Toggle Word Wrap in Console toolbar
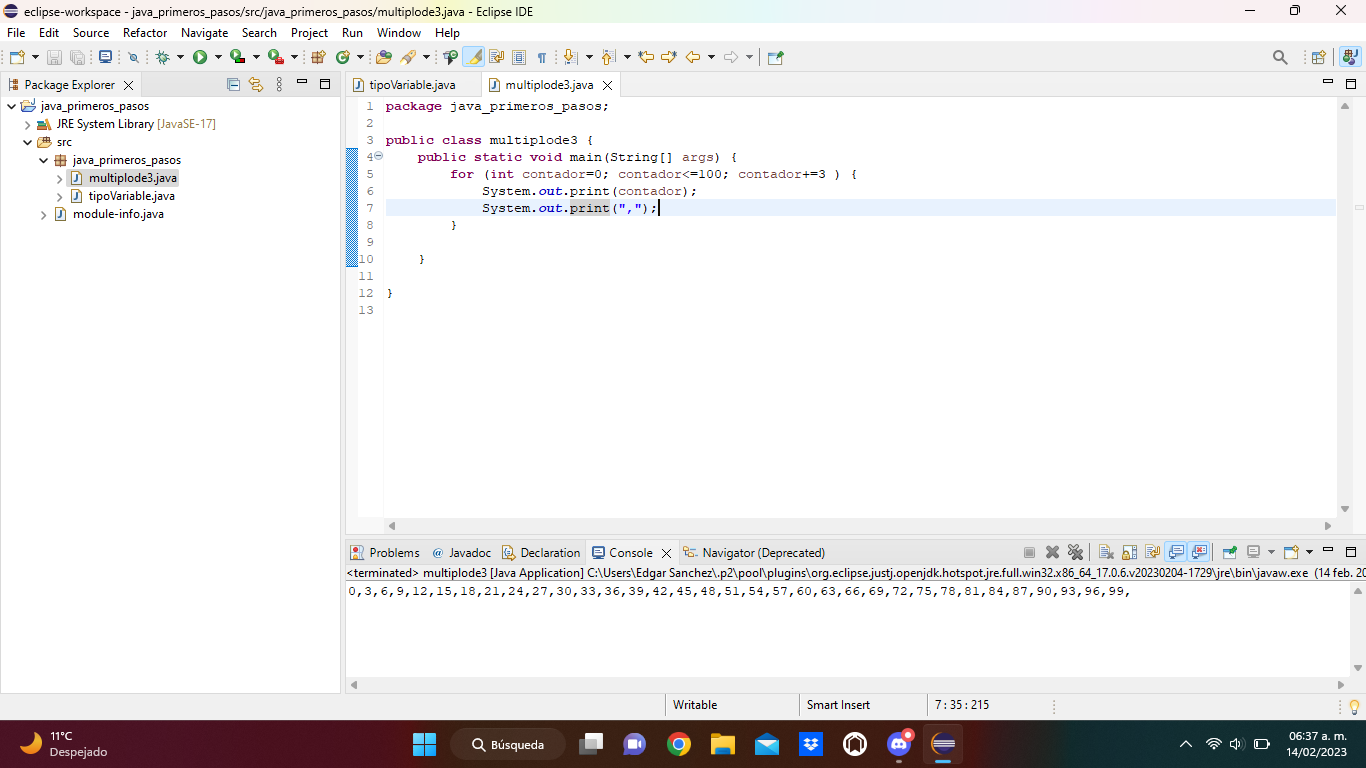Screen dimensions: 1366x768 coord(1152,552)
